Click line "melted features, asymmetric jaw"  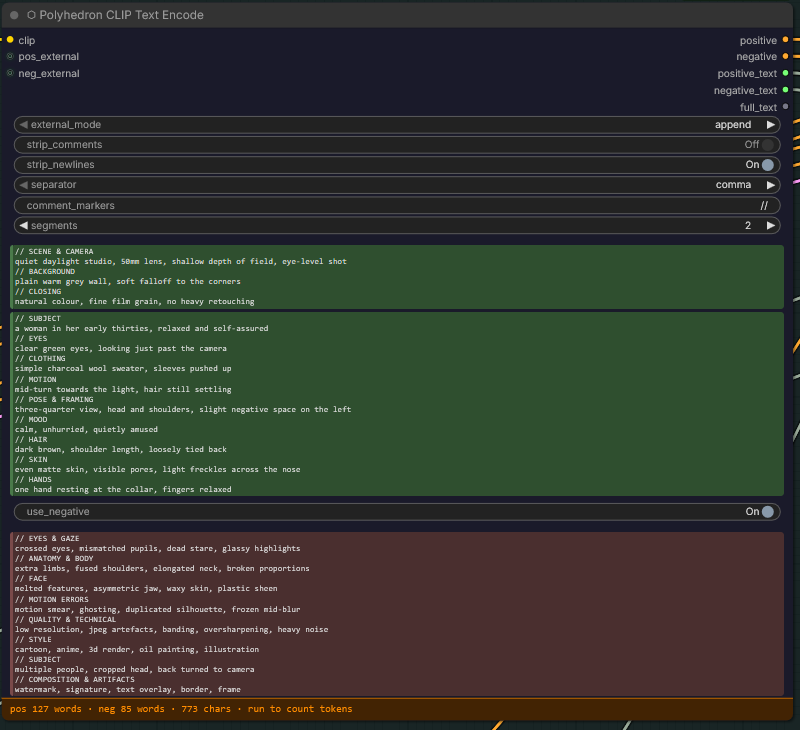click(x=146, y=588)
